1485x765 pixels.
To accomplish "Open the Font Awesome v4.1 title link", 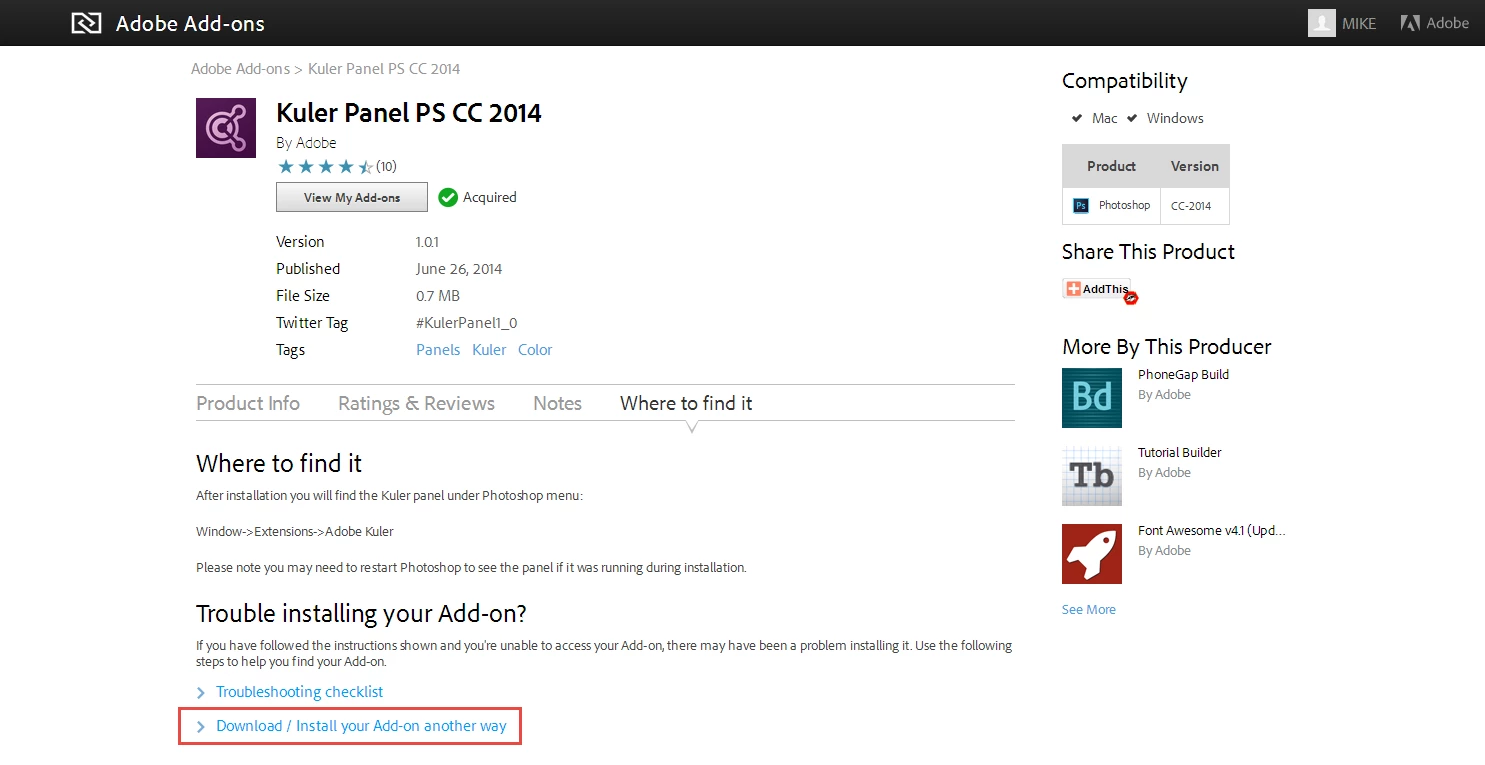I will click(x=1212, y=531).
